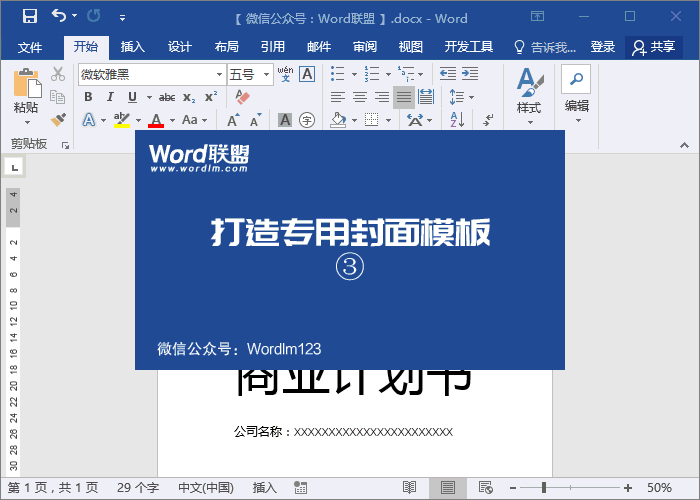
Task: Align text right
Action: pos(382,97)
